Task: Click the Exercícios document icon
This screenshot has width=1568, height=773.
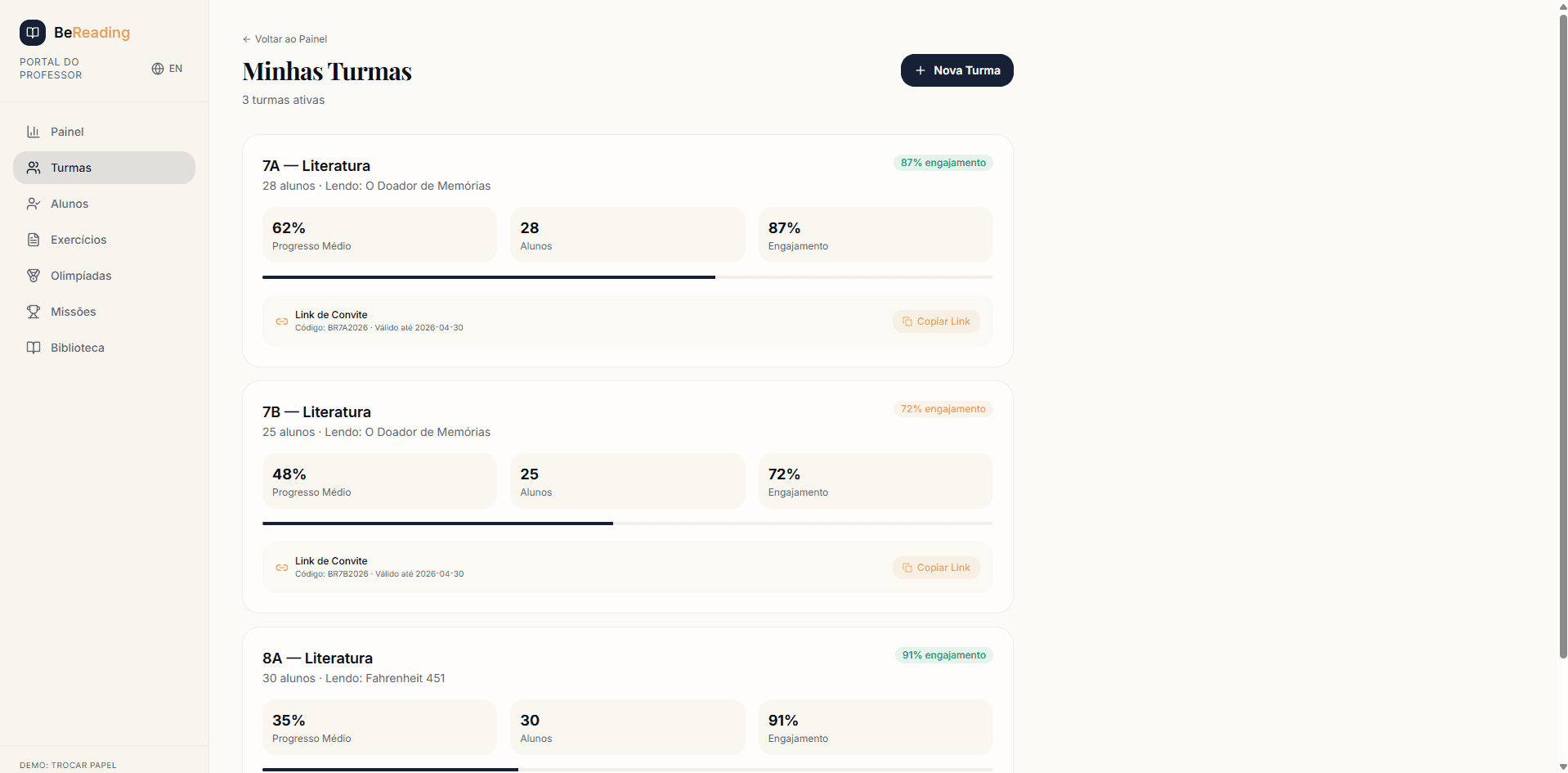Action: 34,240
